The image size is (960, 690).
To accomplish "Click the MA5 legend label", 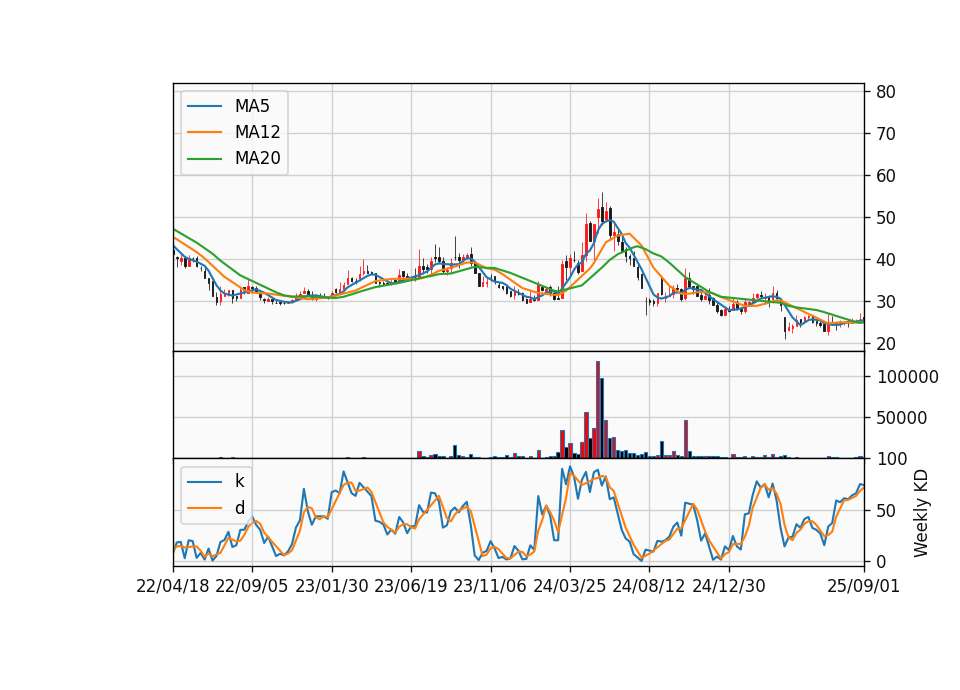I will point(252,106).
